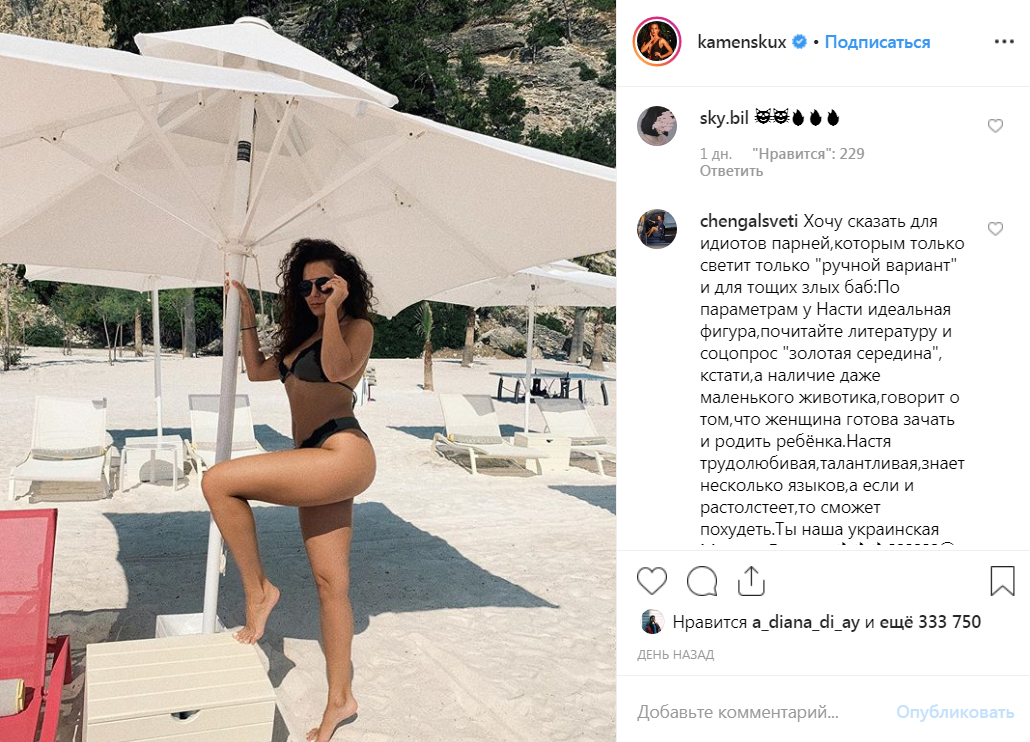Click the verified badge next to kamenskux
Image resolution: width=1030 pixels, height=742 pixels.
tap(799, 42)
